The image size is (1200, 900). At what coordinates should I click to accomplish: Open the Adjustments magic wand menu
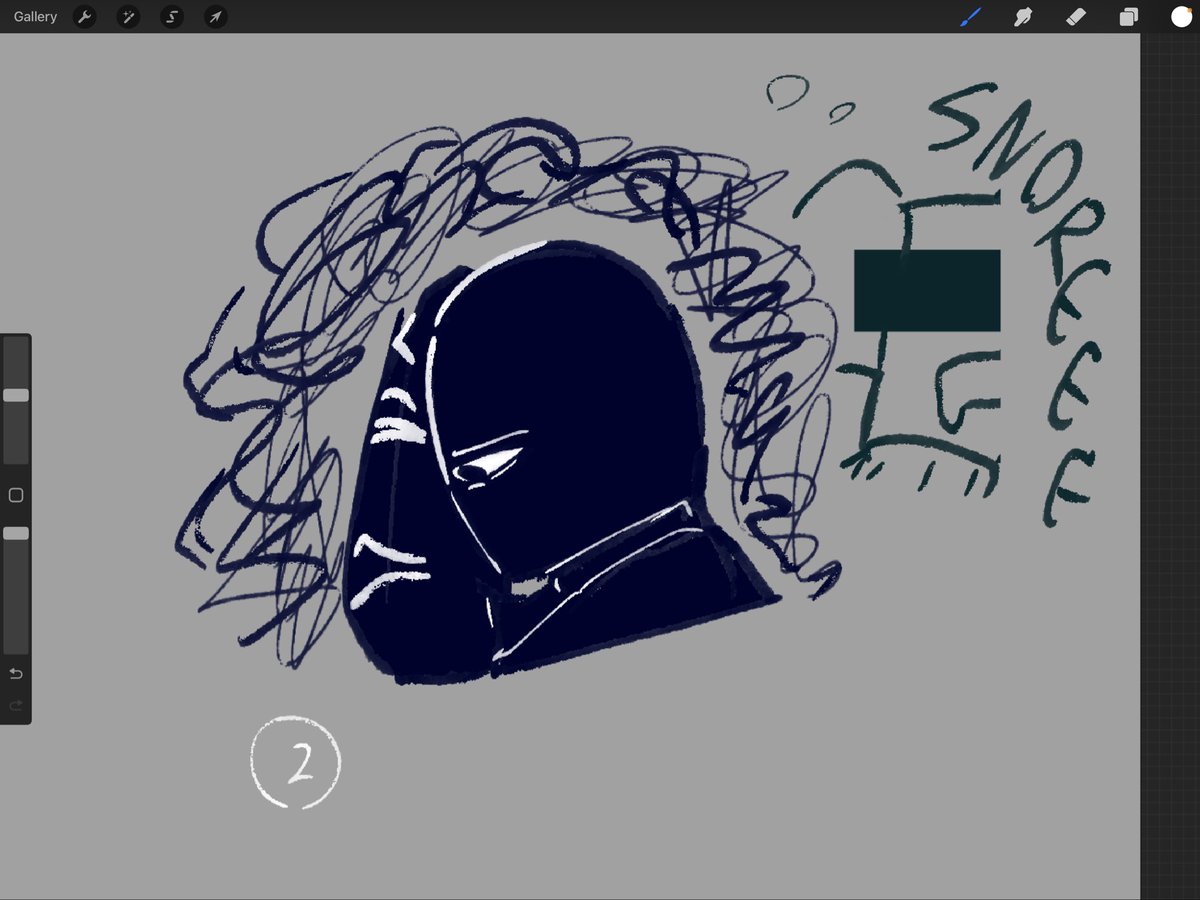pyautogui.click(x=128, y=17)
